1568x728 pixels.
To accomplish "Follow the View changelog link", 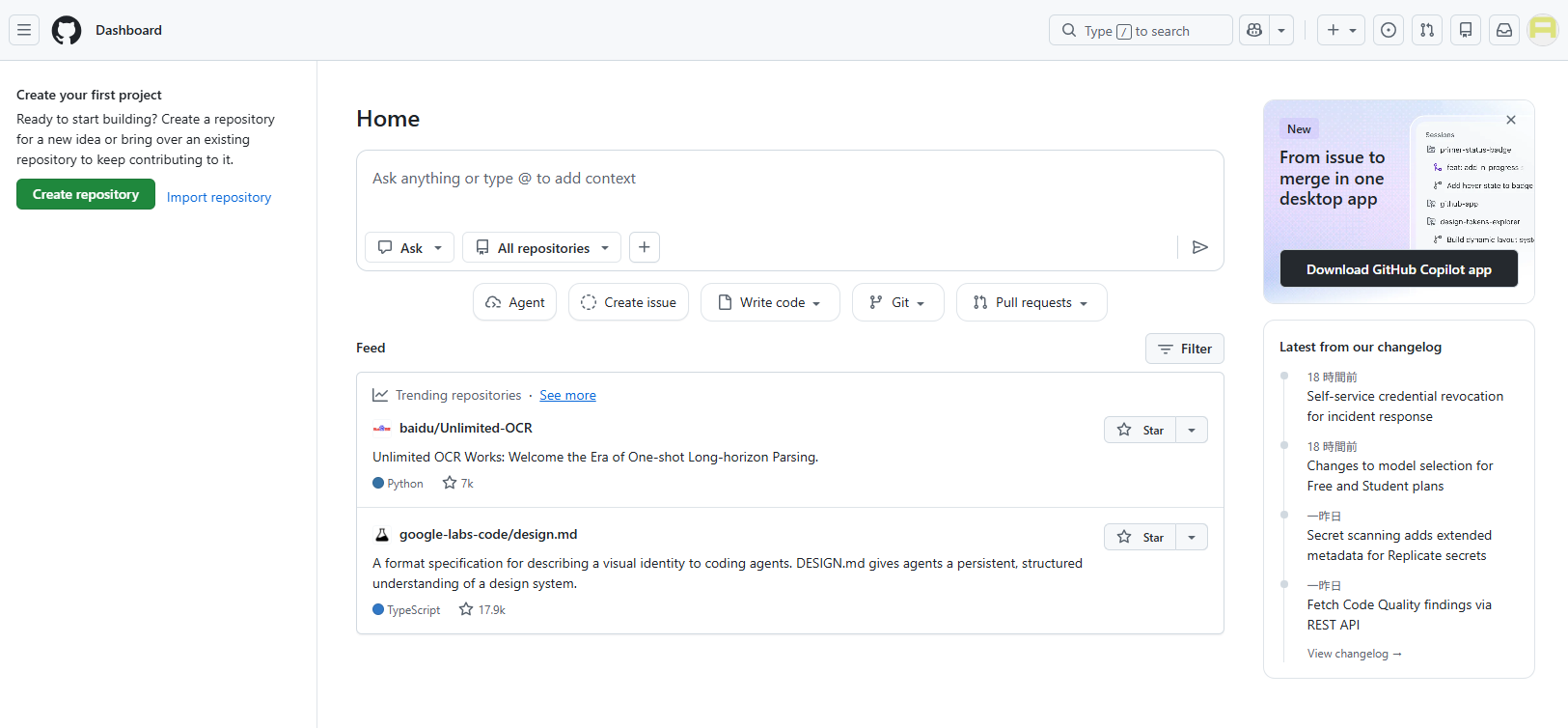I will [x=1355, y=654].
